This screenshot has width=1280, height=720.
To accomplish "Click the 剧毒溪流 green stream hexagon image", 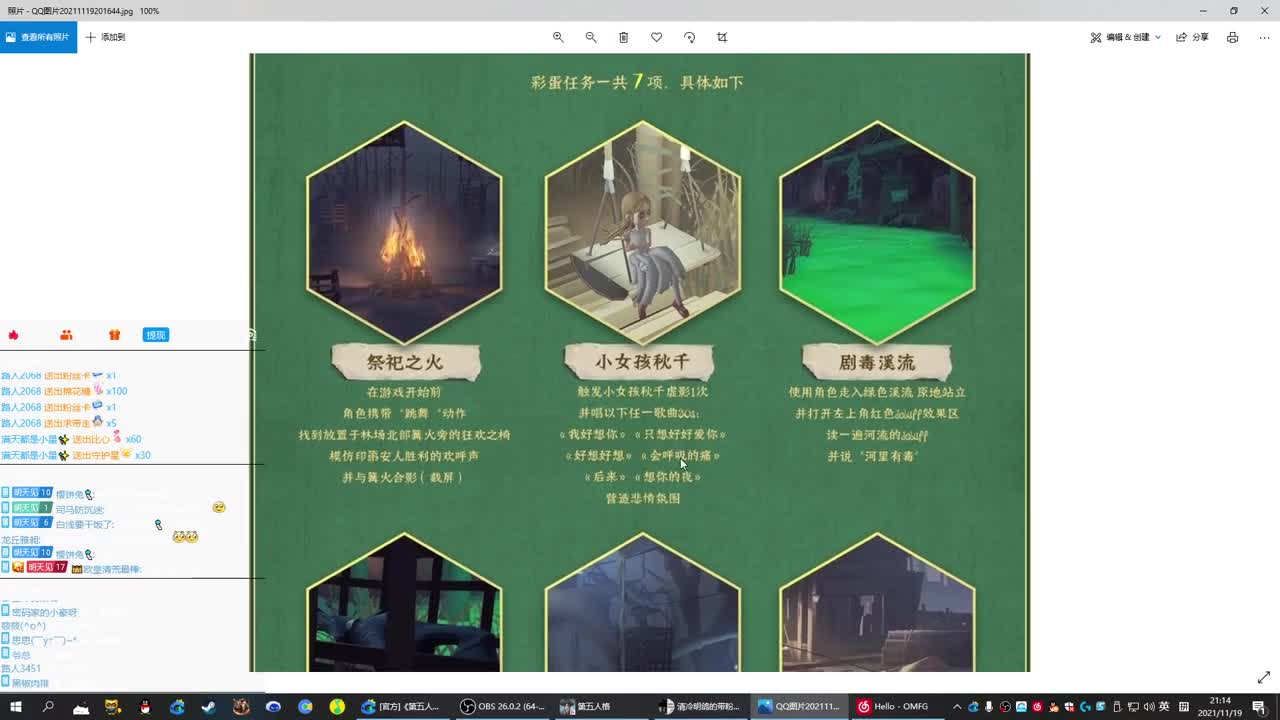I will (x=877, y=232).
